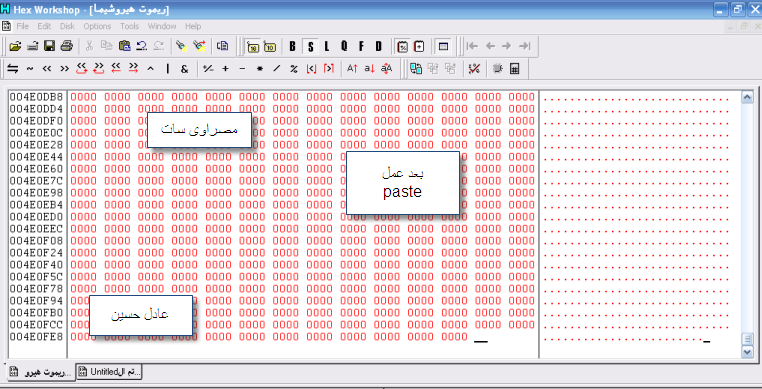The image size is (762, 389).
Task: Click the Block Shift Left icon
Action: 116,69
